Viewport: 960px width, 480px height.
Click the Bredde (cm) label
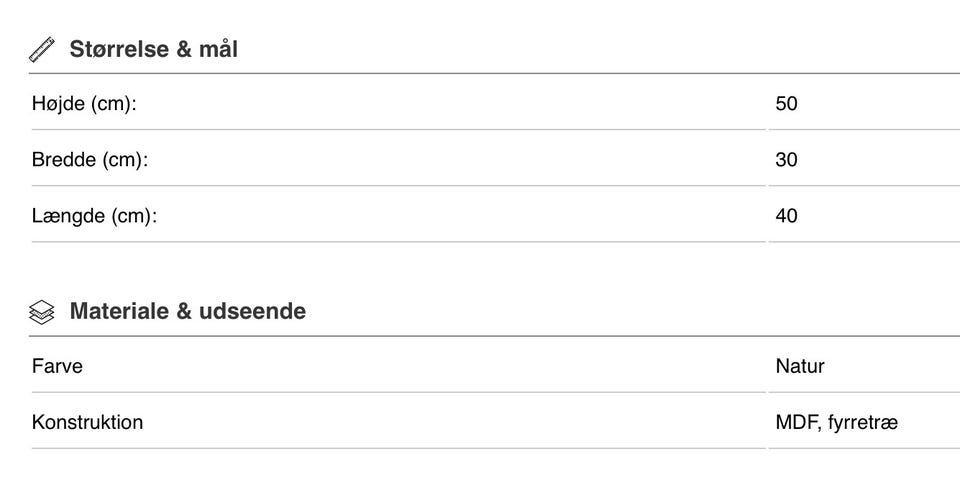click(x=90, y=159)
